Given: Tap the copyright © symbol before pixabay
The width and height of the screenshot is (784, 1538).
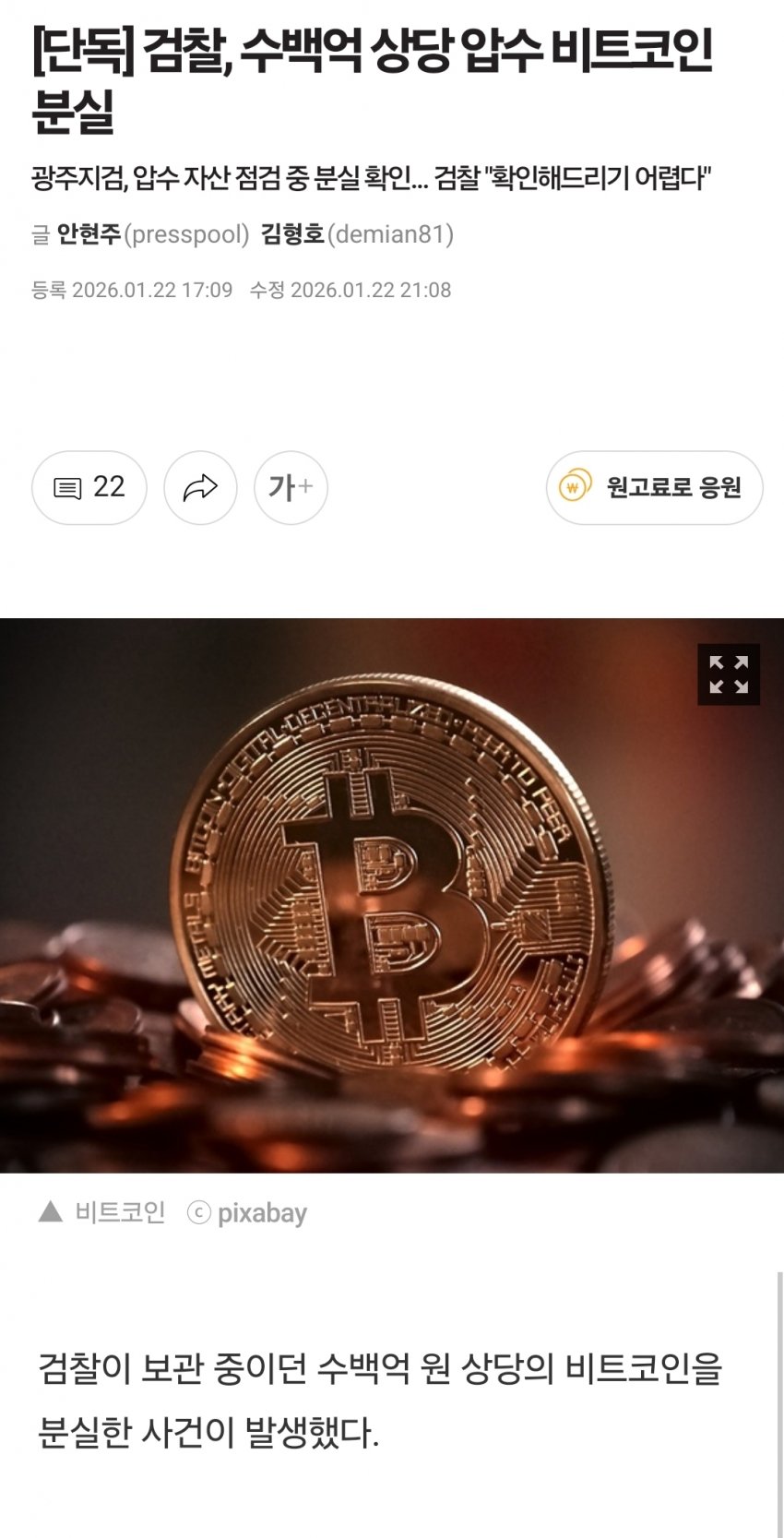Looking at the screenshot, I should (x=198, y=1212).
